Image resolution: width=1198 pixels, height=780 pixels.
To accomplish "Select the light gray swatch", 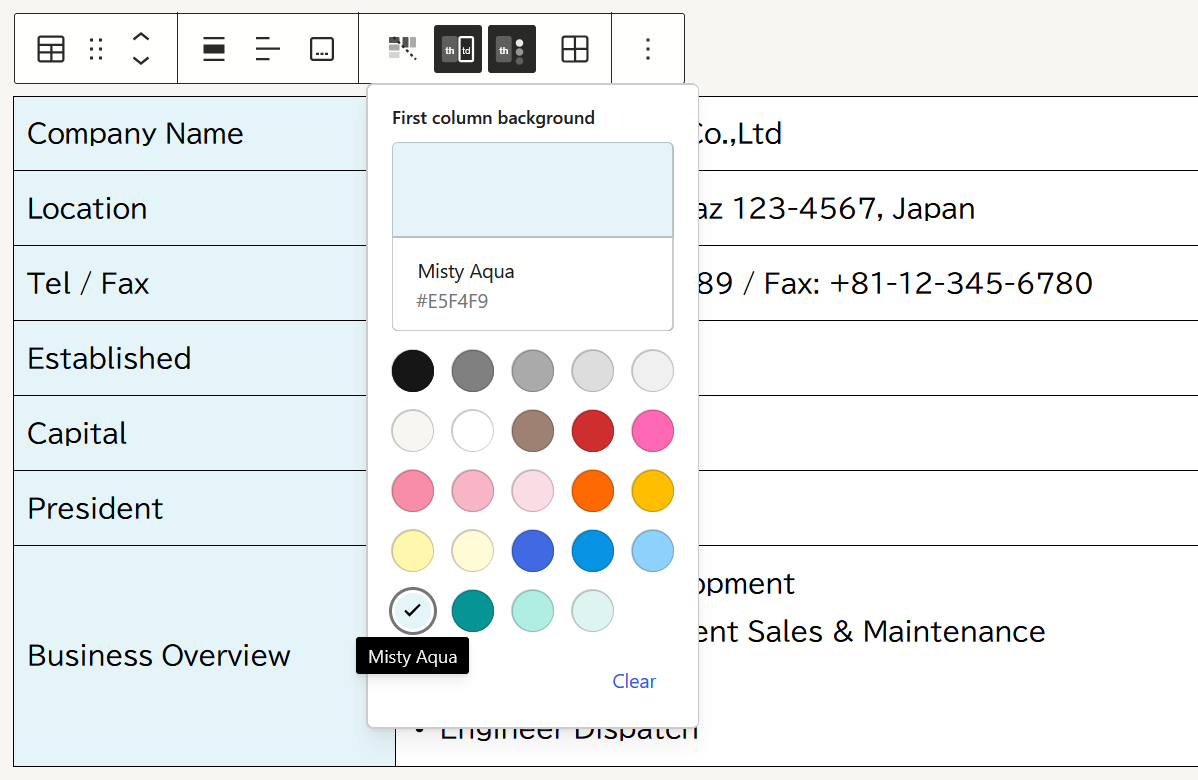I will 593,371.
